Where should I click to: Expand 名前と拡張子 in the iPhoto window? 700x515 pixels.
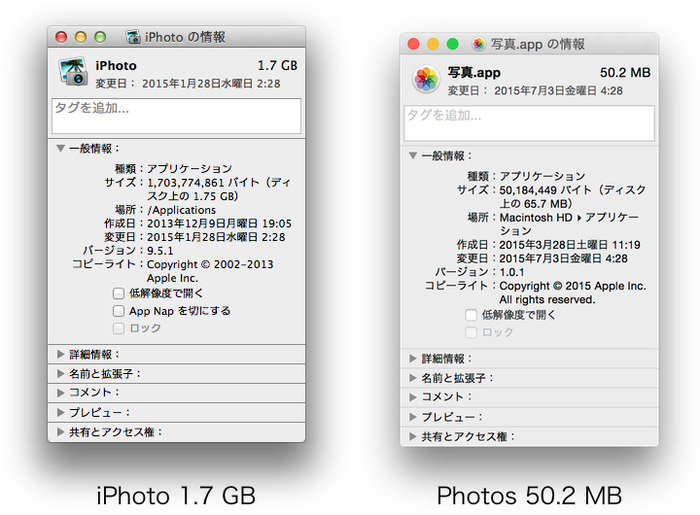point(61,374)
